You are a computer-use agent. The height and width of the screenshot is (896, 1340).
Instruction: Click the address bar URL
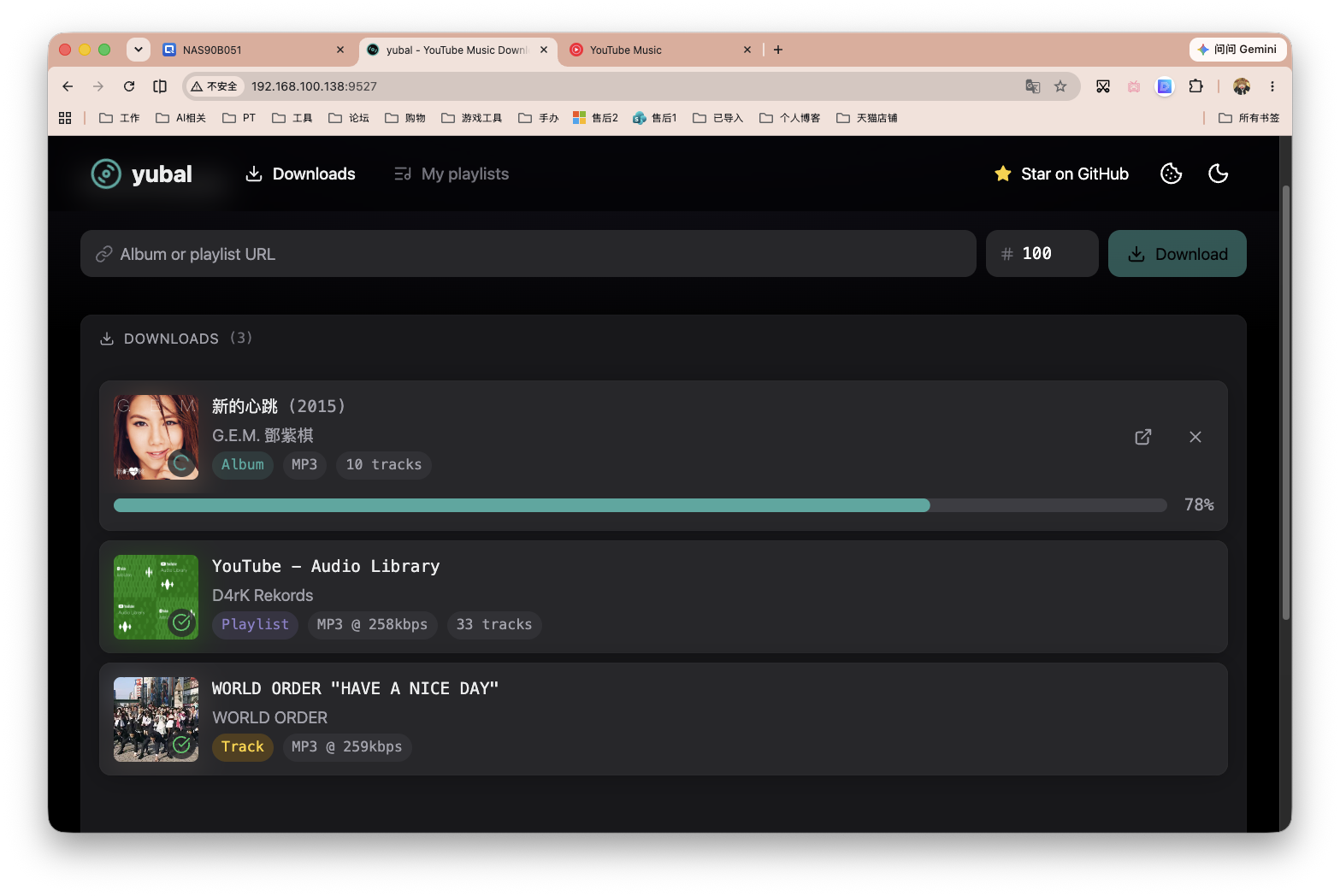pos(314,86)
